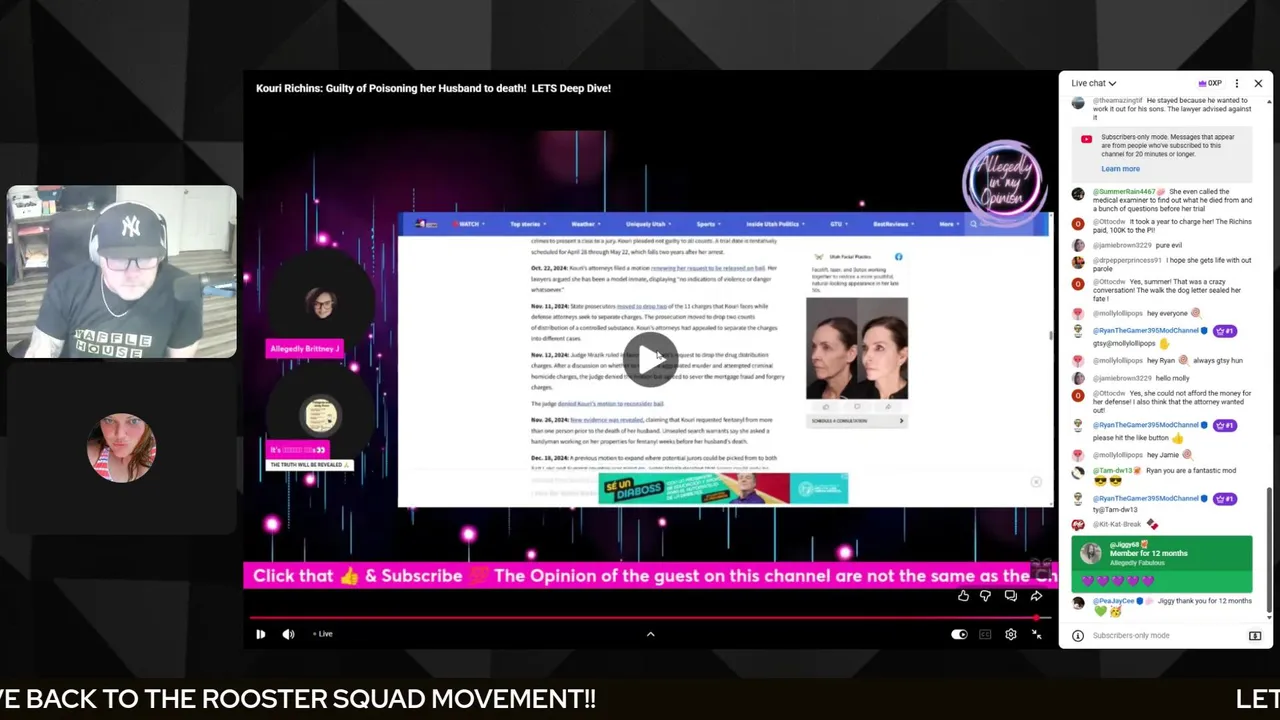Click the Allegedly in my Opinion logo
The height and width of the screenshot is (720, 1280).
point(1003,184)
